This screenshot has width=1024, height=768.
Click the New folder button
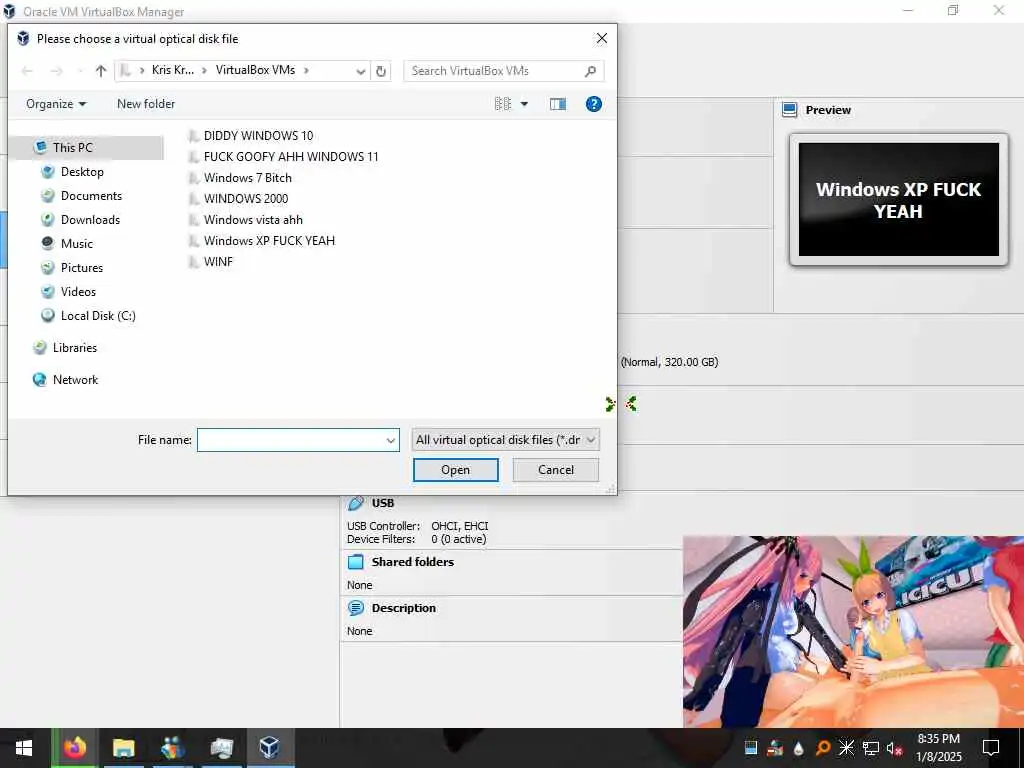(146, 104)
